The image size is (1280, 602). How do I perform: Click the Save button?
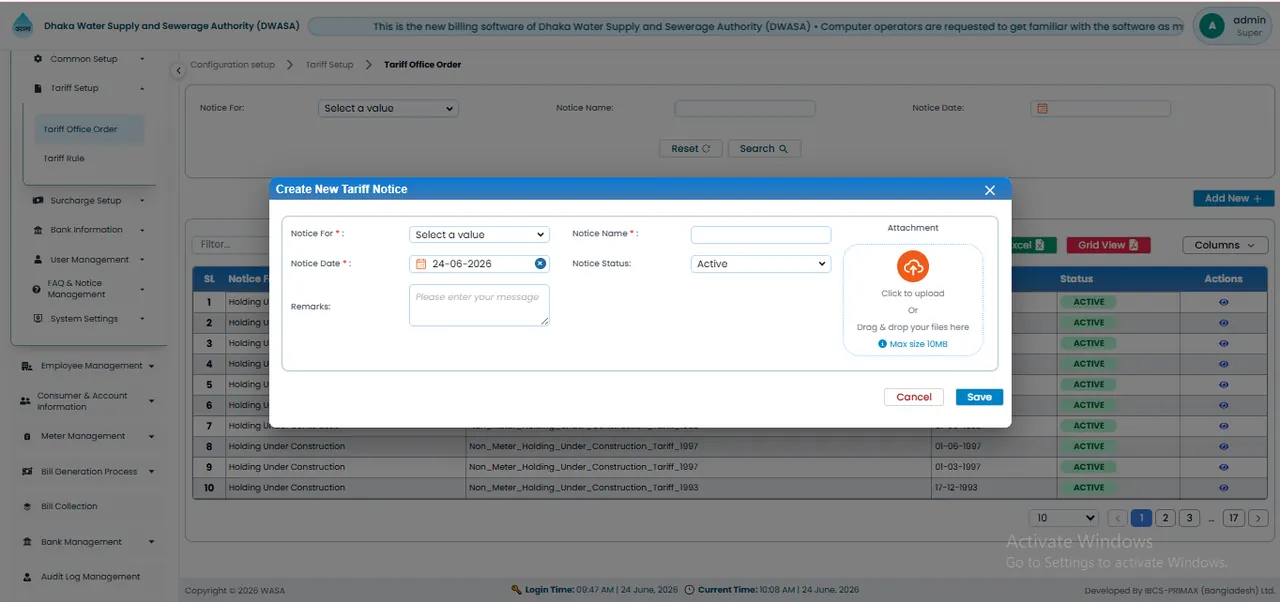[x=979, y=397]
